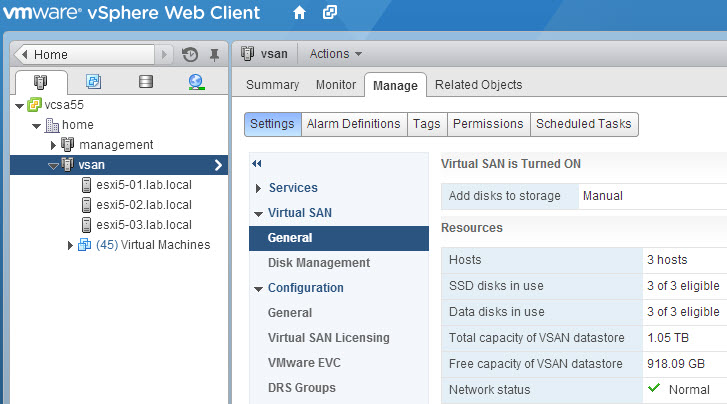Select esxi5-03.lab.local host

tap(144, 225)
